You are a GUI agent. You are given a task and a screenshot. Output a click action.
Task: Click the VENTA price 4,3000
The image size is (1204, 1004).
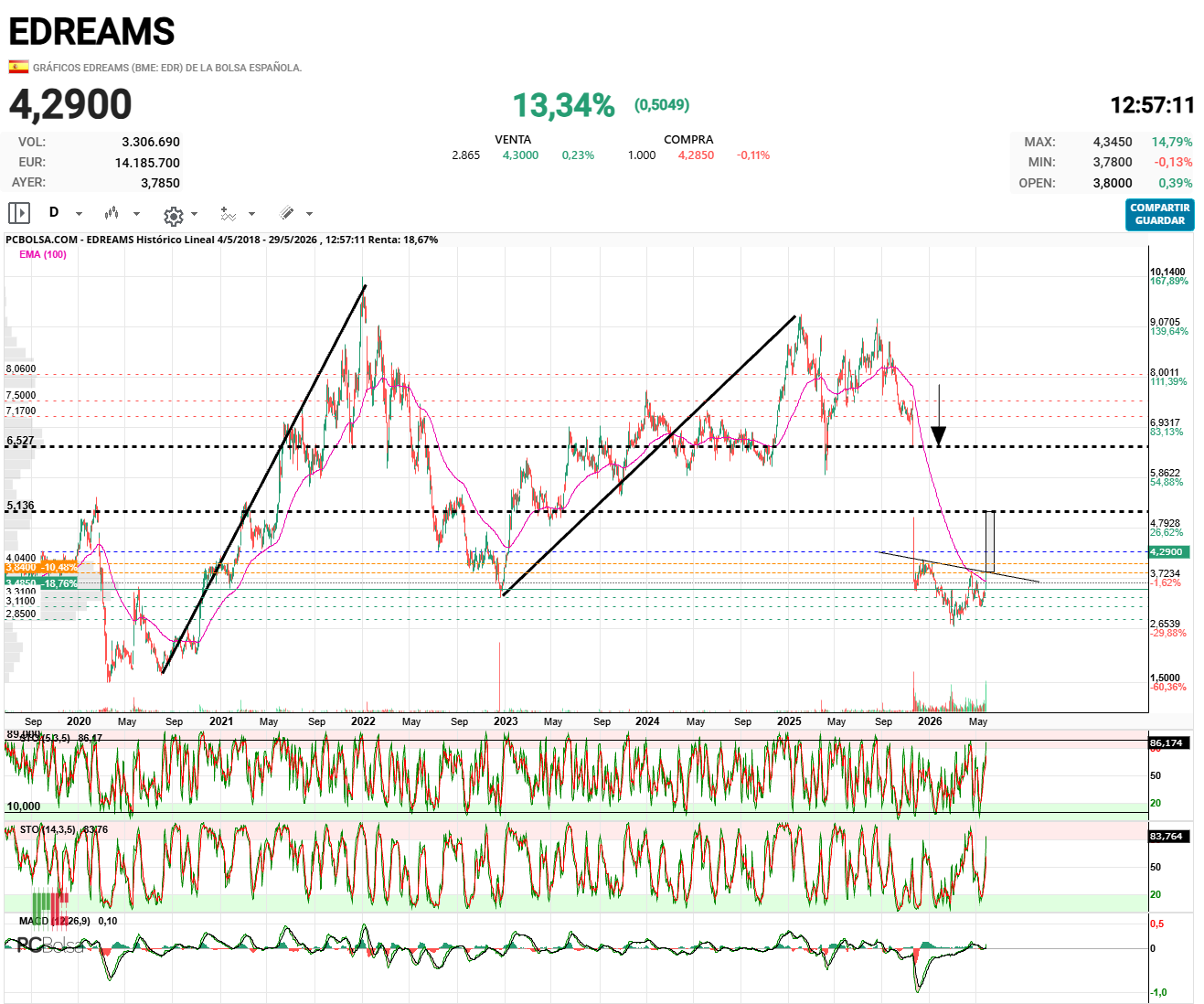(x=520, y=155)
